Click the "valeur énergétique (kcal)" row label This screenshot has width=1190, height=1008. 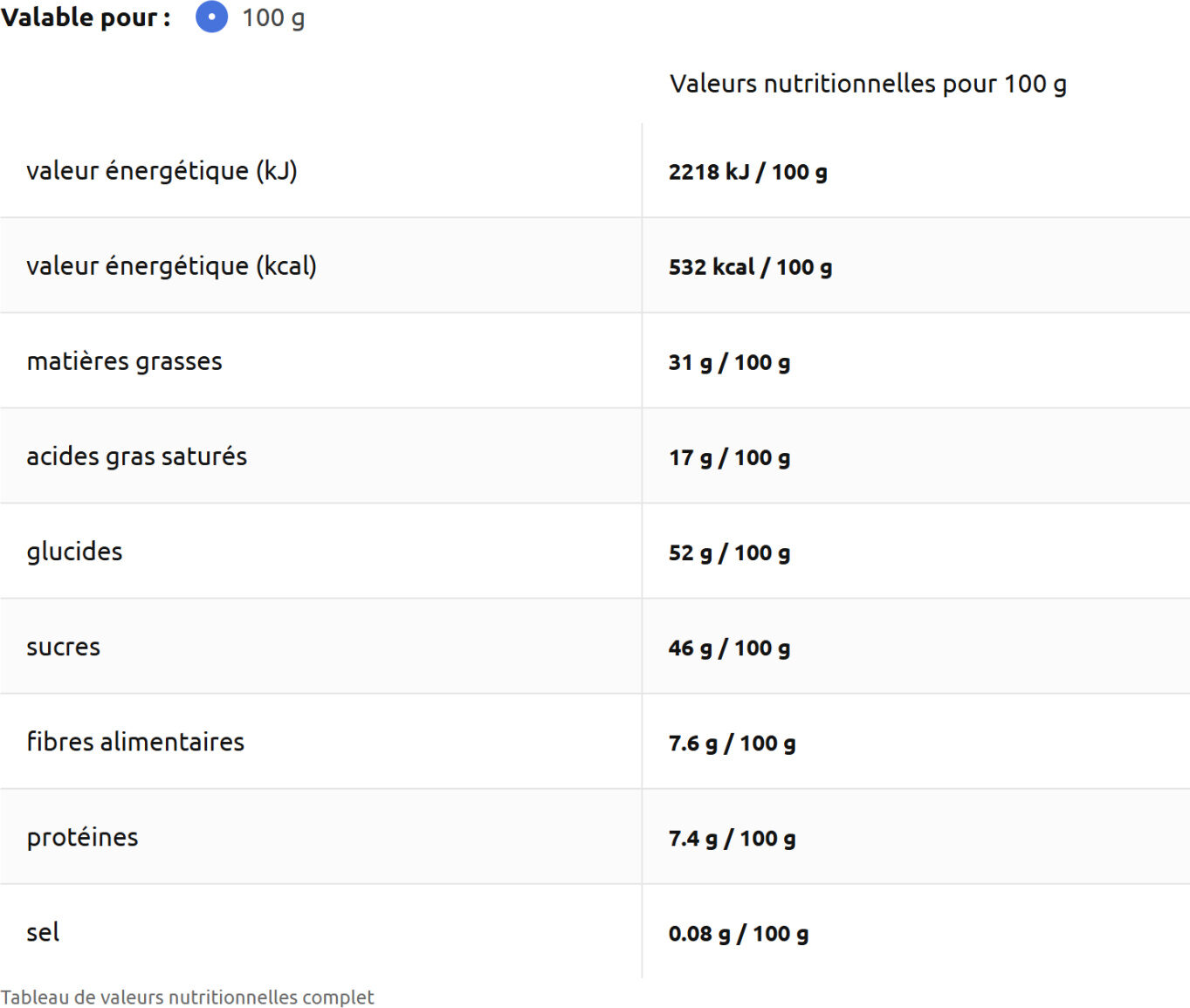[171, 266]
